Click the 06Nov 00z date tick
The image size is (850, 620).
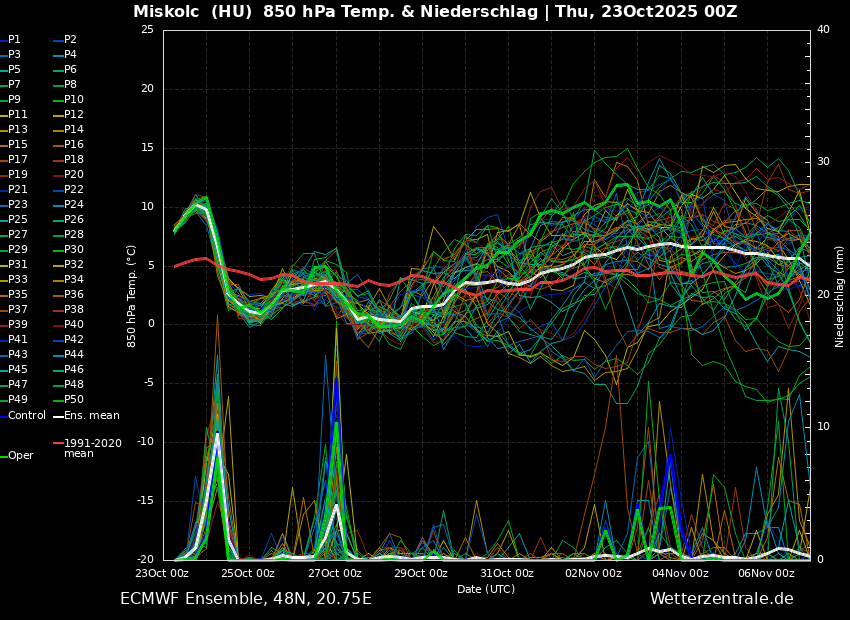(x=766, y=573)
